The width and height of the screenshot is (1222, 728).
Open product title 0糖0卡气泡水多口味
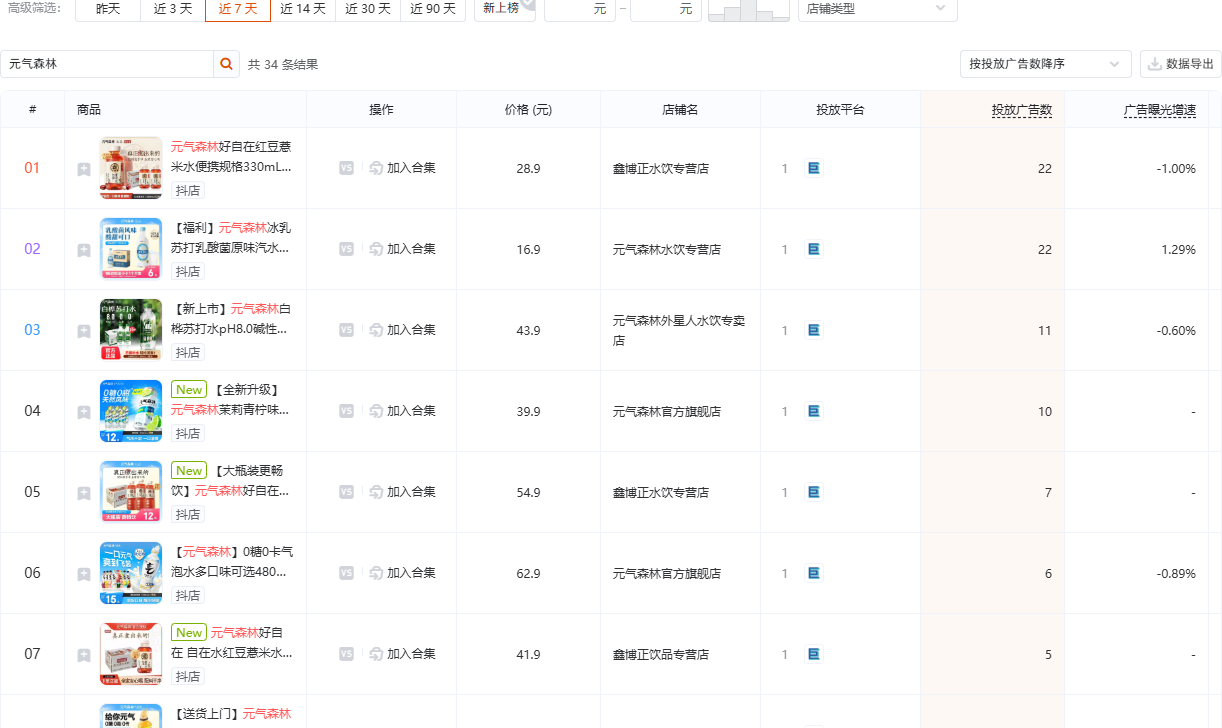point(232,561)
